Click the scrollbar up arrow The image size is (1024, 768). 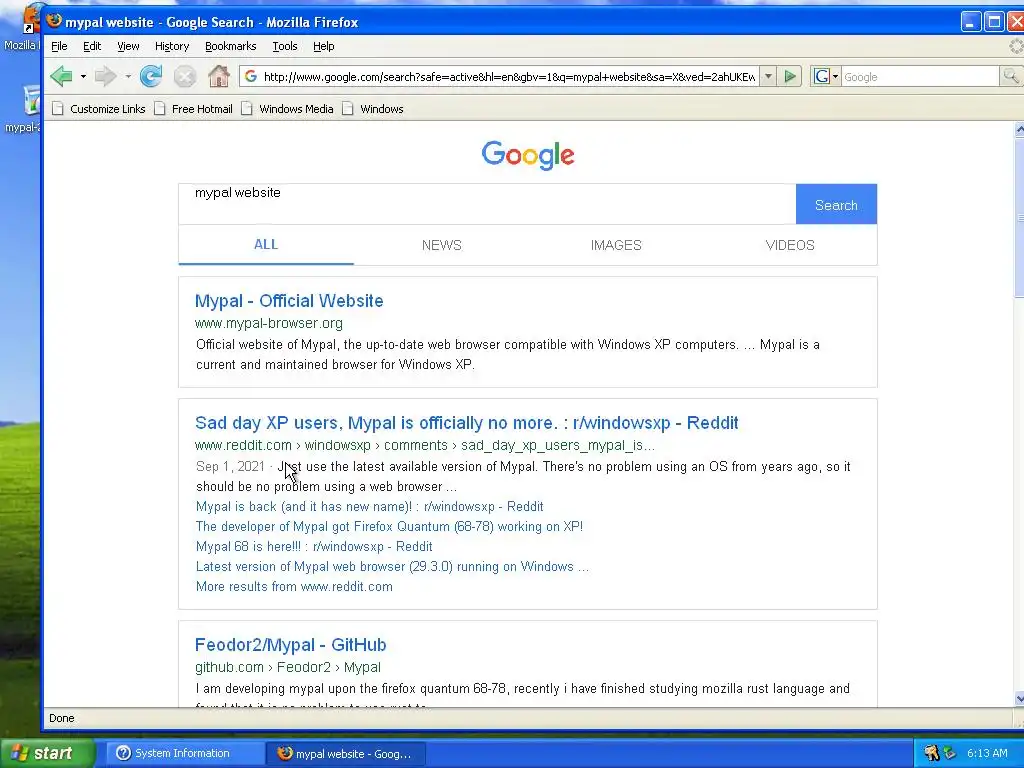(1019, 130)
